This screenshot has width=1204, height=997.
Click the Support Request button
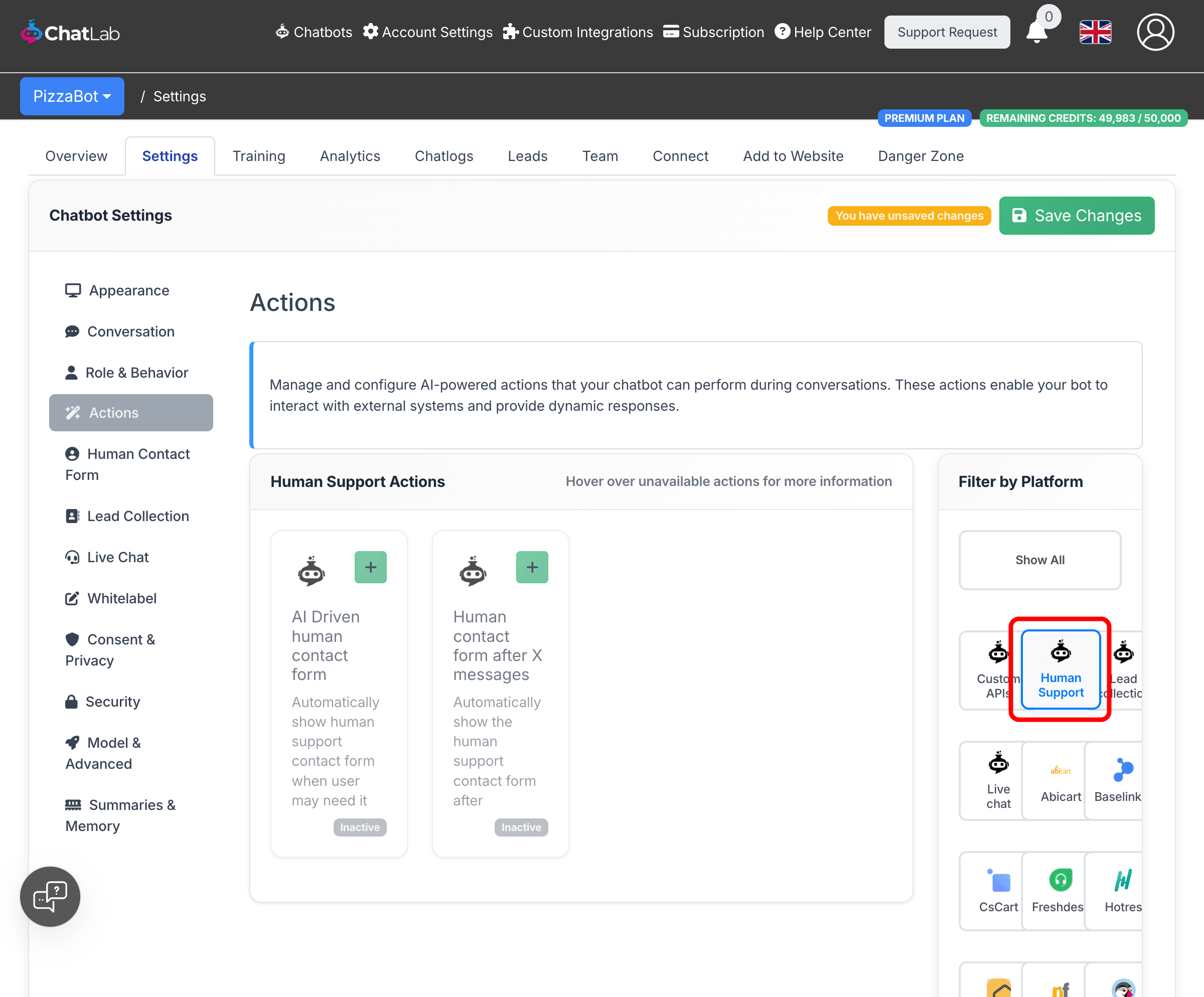tap(947, 32)
